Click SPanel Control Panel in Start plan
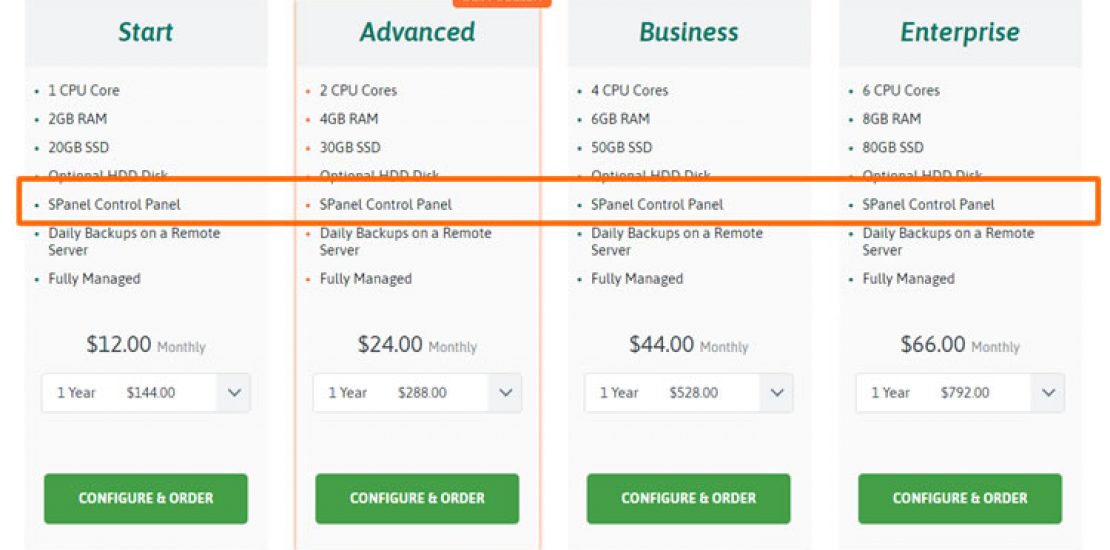This screenshot has height=550, width=1110. 114,205
